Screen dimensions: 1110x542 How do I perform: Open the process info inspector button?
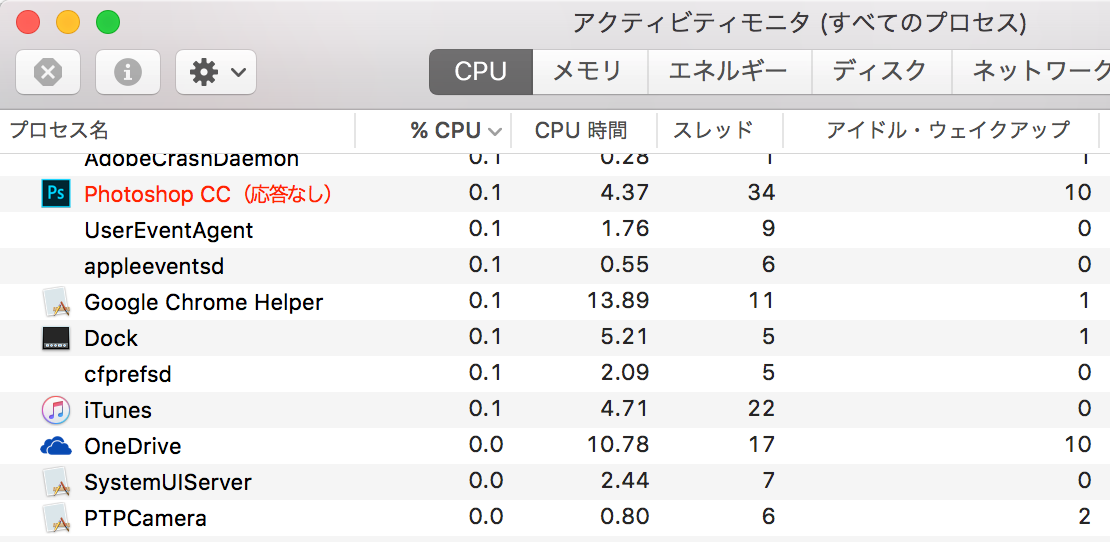click(127, 71)
